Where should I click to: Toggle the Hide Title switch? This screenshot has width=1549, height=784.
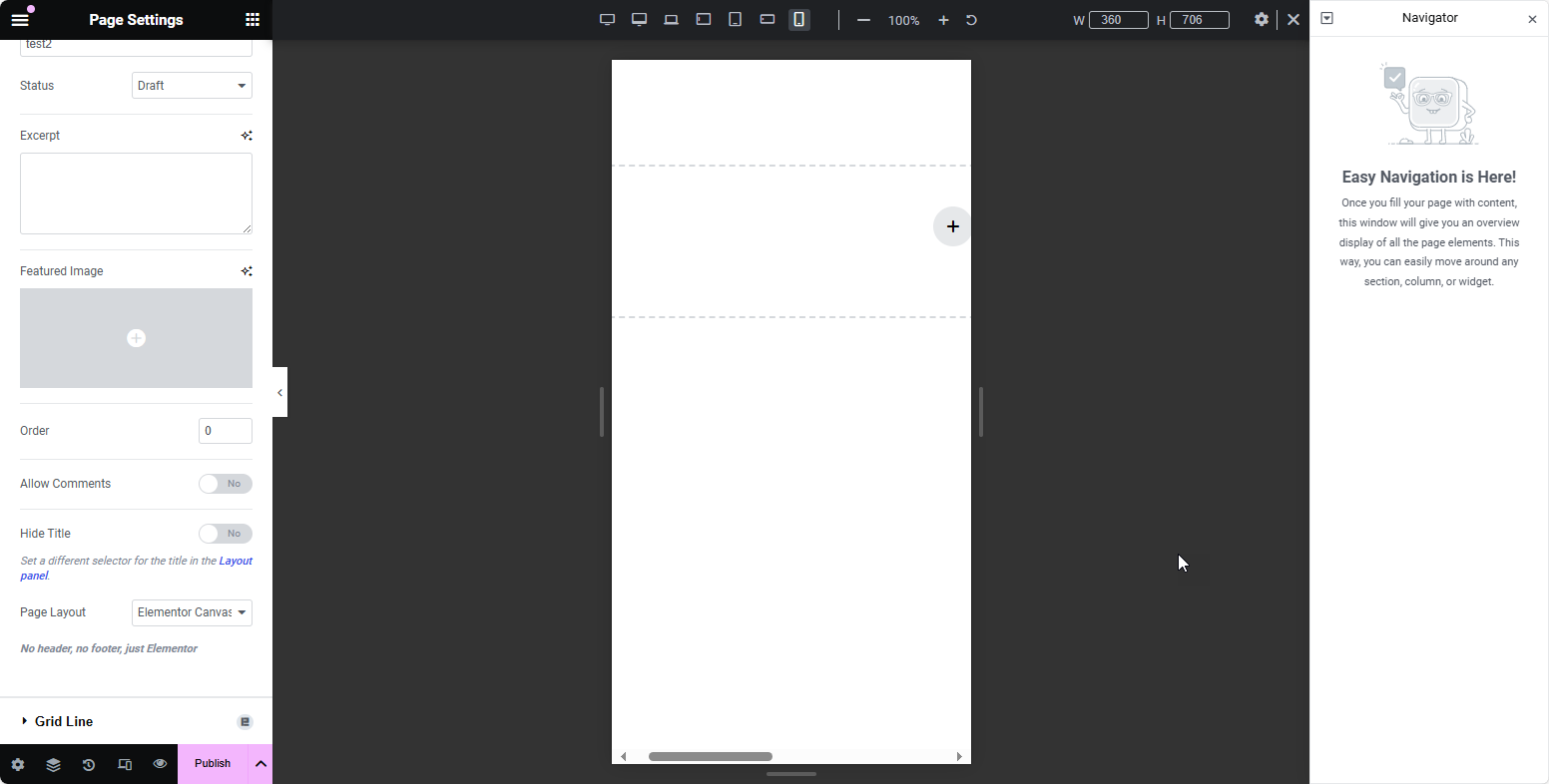(x=225, y=534)
